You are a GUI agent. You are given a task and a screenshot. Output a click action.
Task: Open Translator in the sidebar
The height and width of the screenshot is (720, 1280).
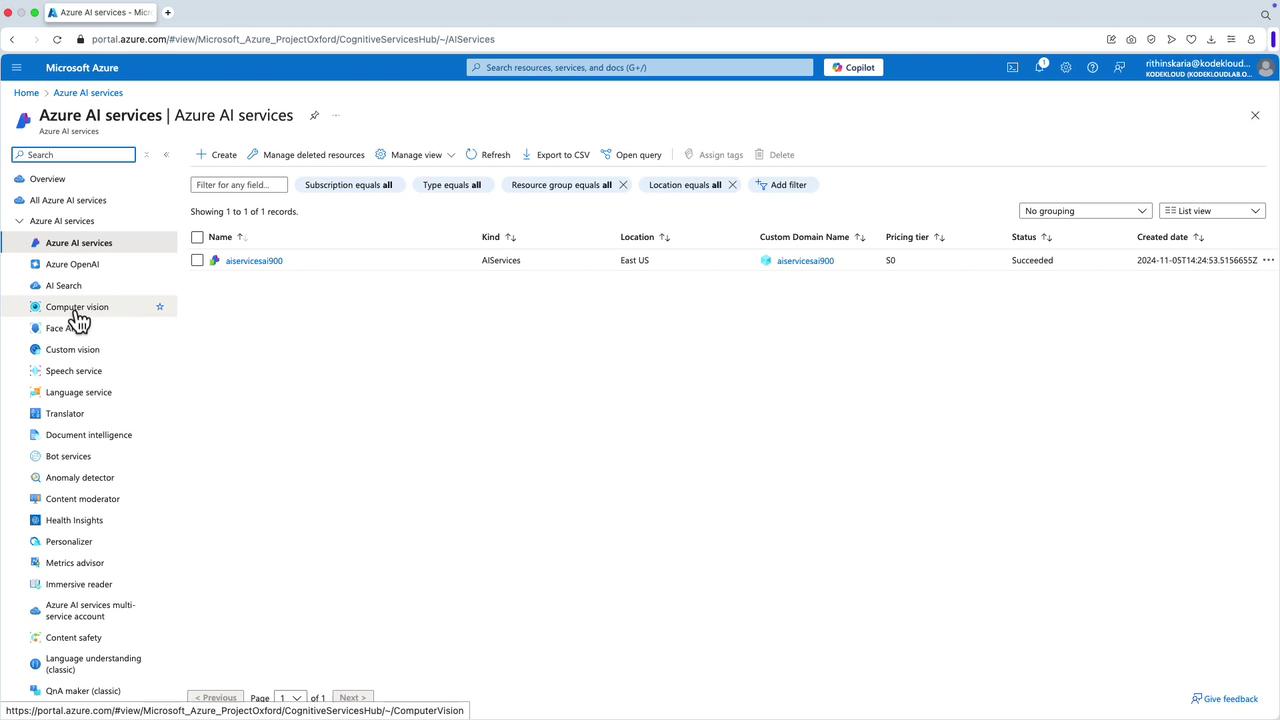pos(65,414)
